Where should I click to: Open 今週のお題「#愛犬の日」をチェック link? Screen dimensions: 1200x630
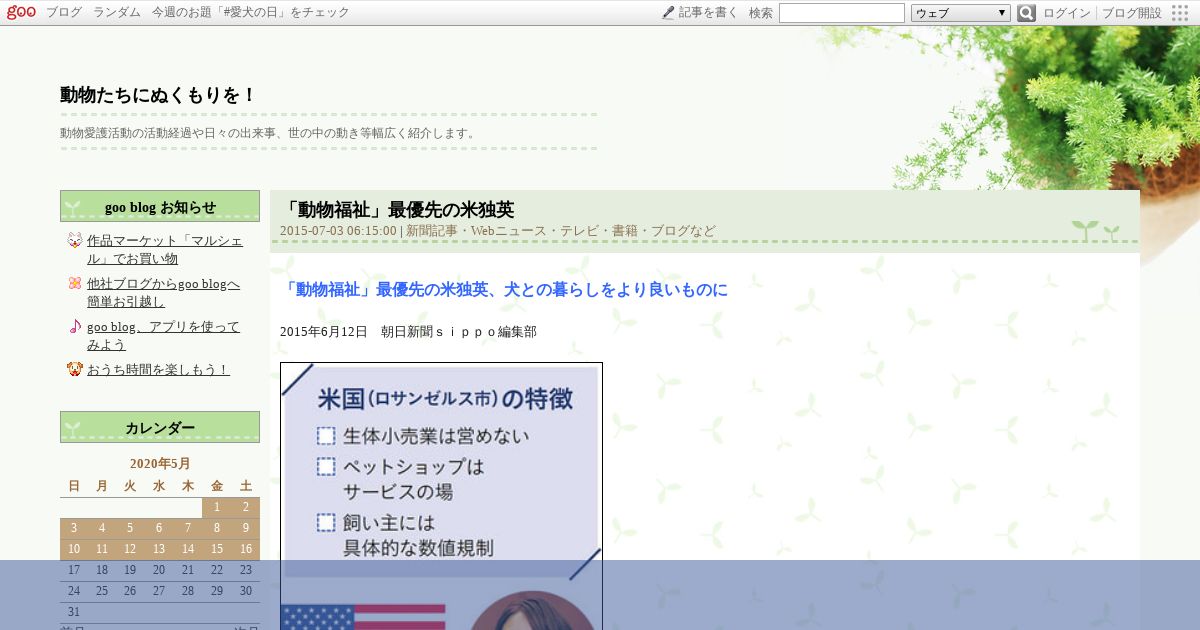click(x=251, y=12)
